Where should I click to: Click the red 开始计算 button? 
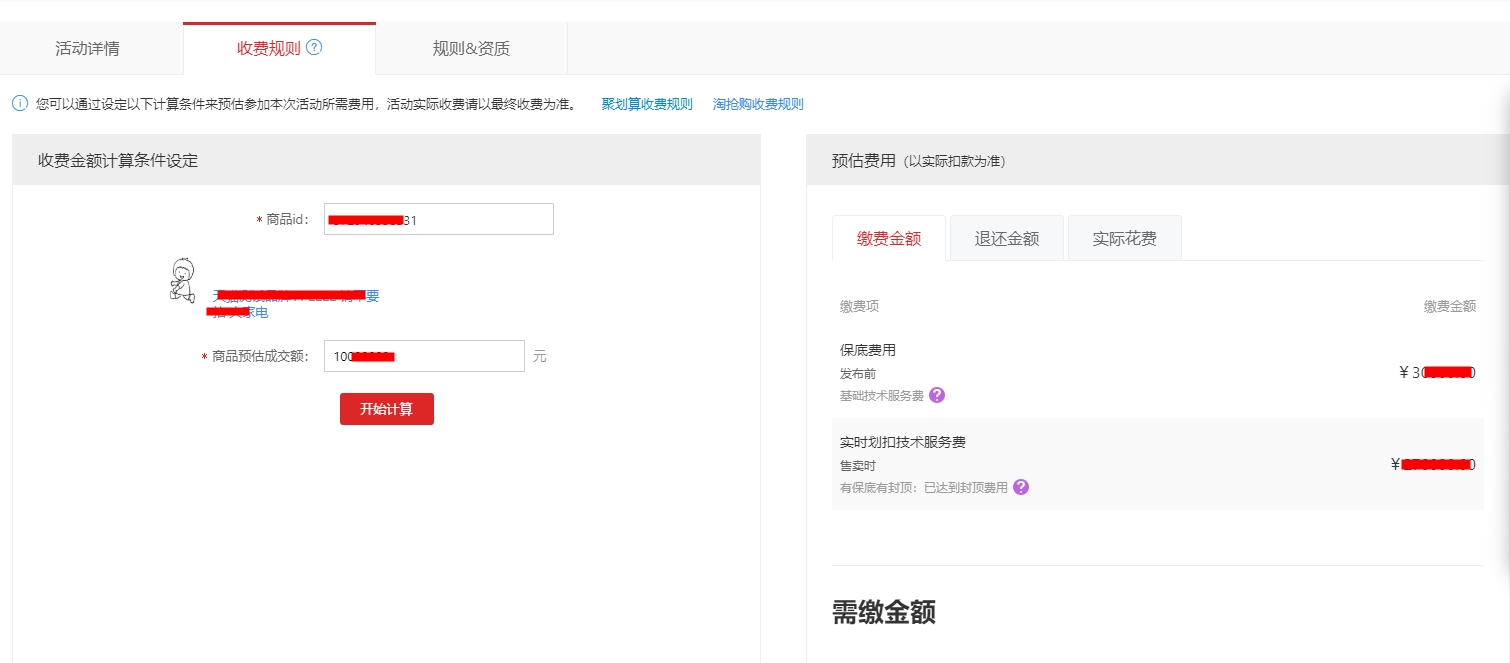pyautogui.click(x=386, y=408)
